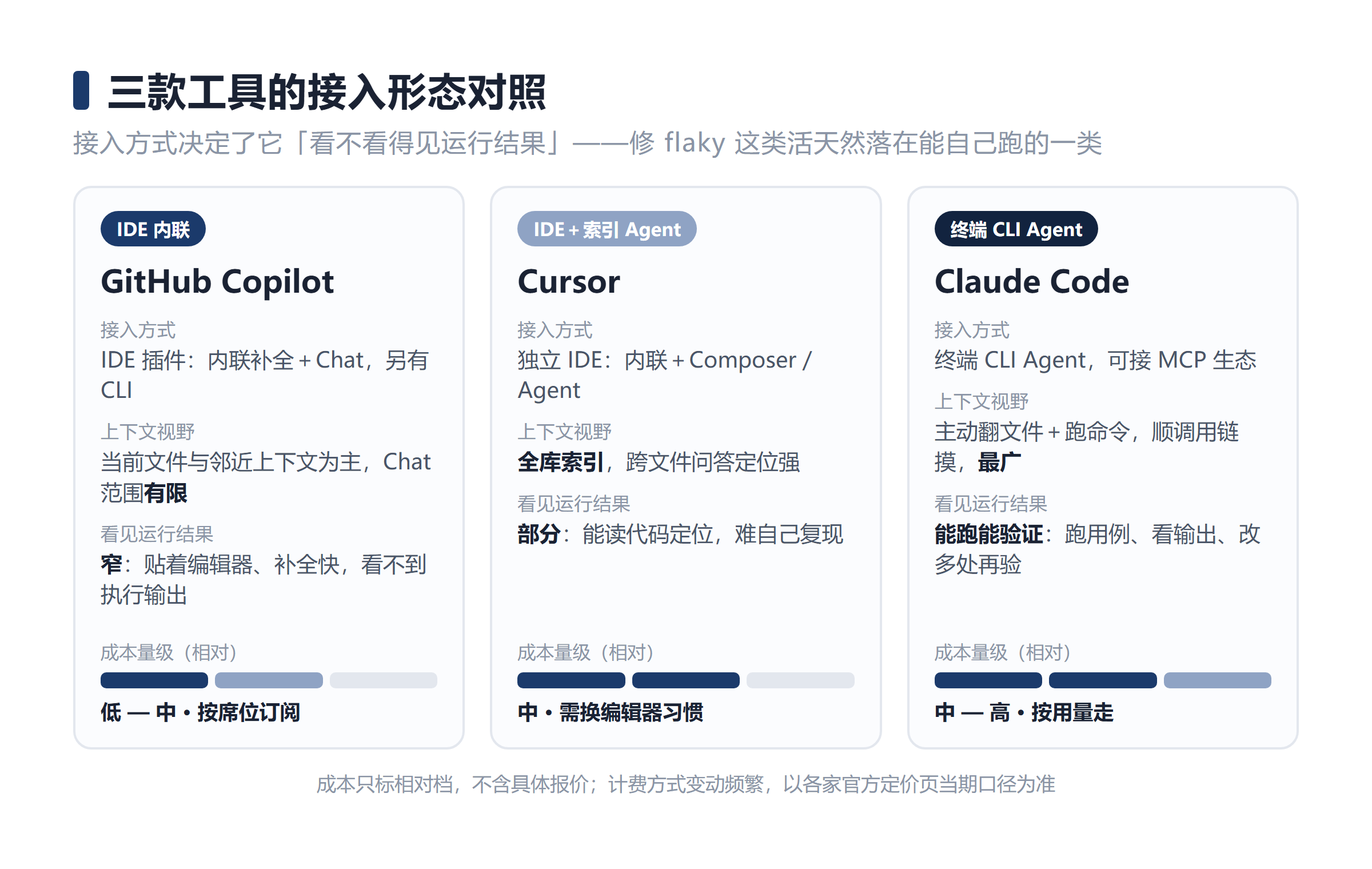Click 看见运行结果 label in Claude Code card
Image resolution: width=1372 pixels, height=869 pixels.
pos(991,504)
